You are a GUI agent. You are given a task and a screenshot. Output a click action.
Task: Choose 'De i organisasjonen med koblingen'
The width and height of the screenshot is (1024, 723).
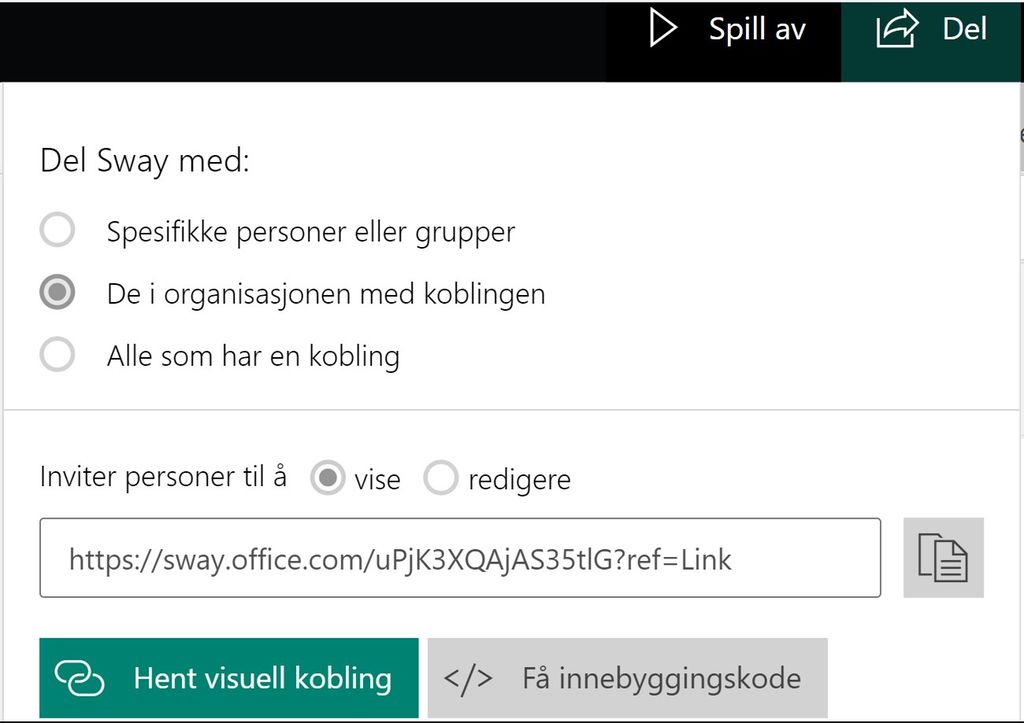point(57,293)
